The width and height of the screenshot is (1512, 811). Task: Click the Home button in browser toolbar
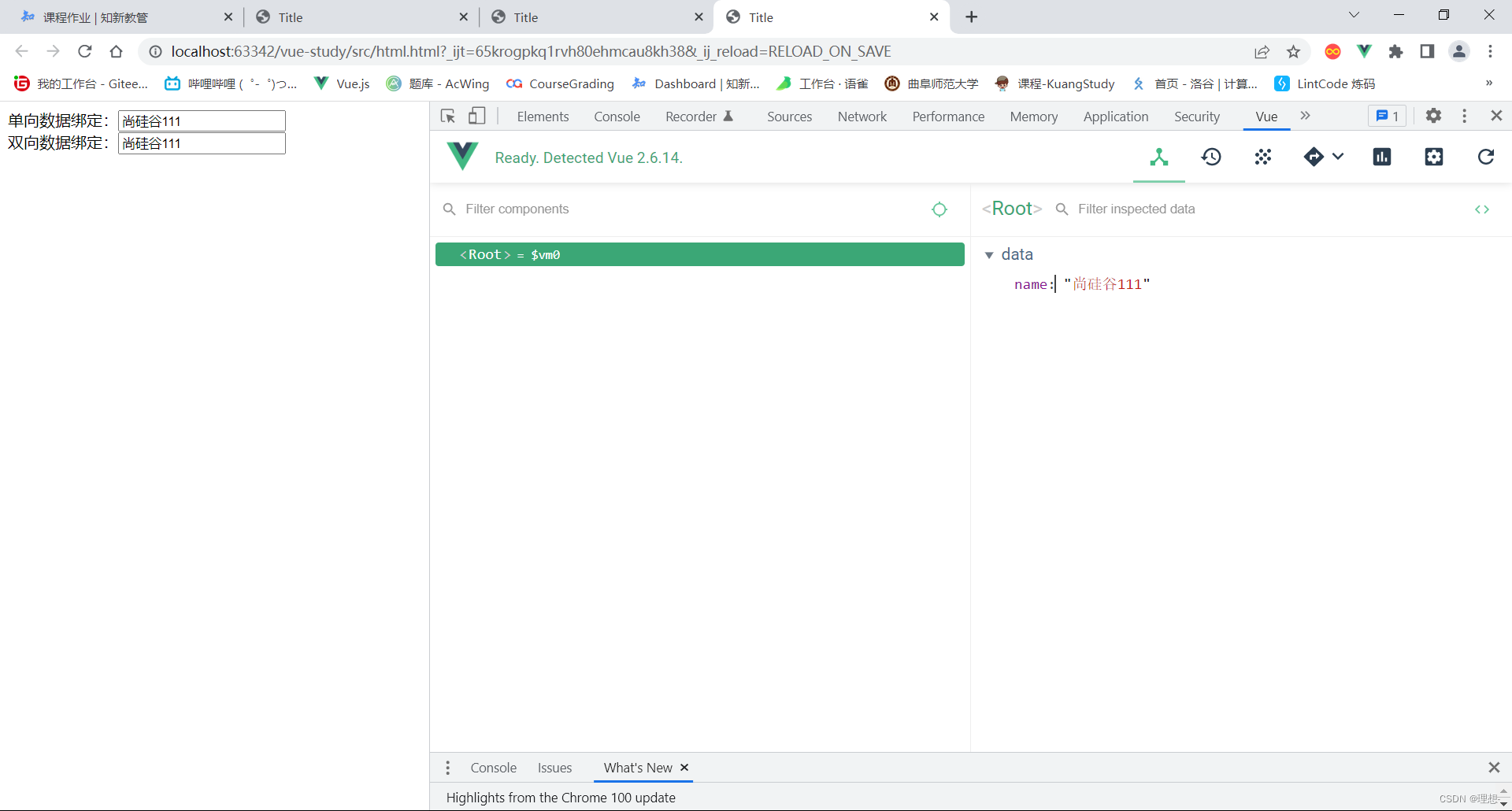(x=116, y=51)
